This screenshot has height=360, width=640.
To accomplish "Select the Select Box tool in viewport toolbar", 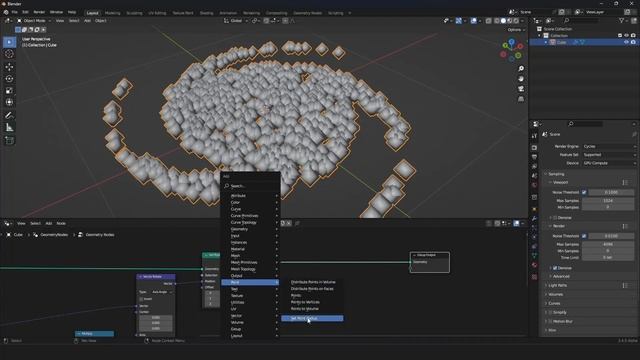I will coord(9,42).
